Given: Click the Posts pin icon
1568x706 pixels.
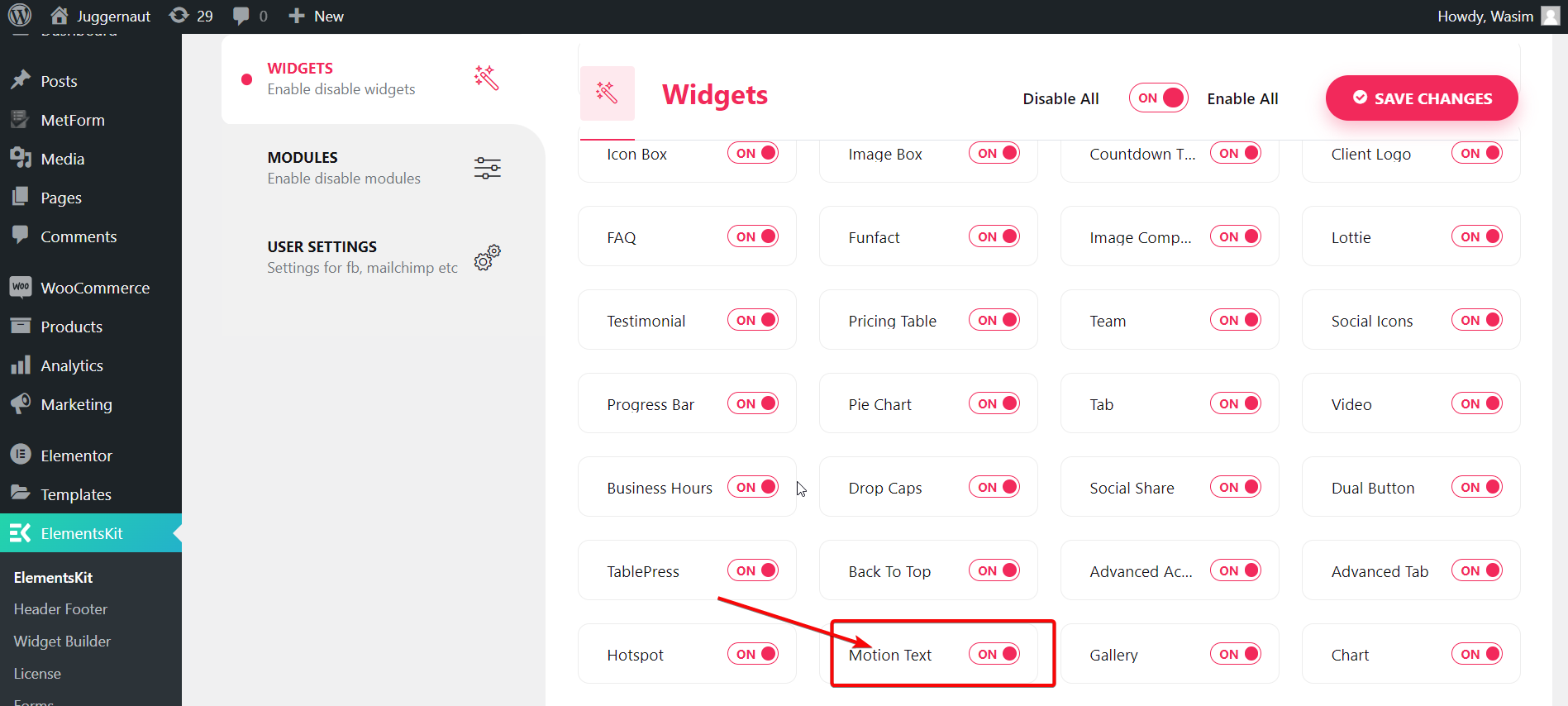Looking at the screenshot, I should coord(21,80).
